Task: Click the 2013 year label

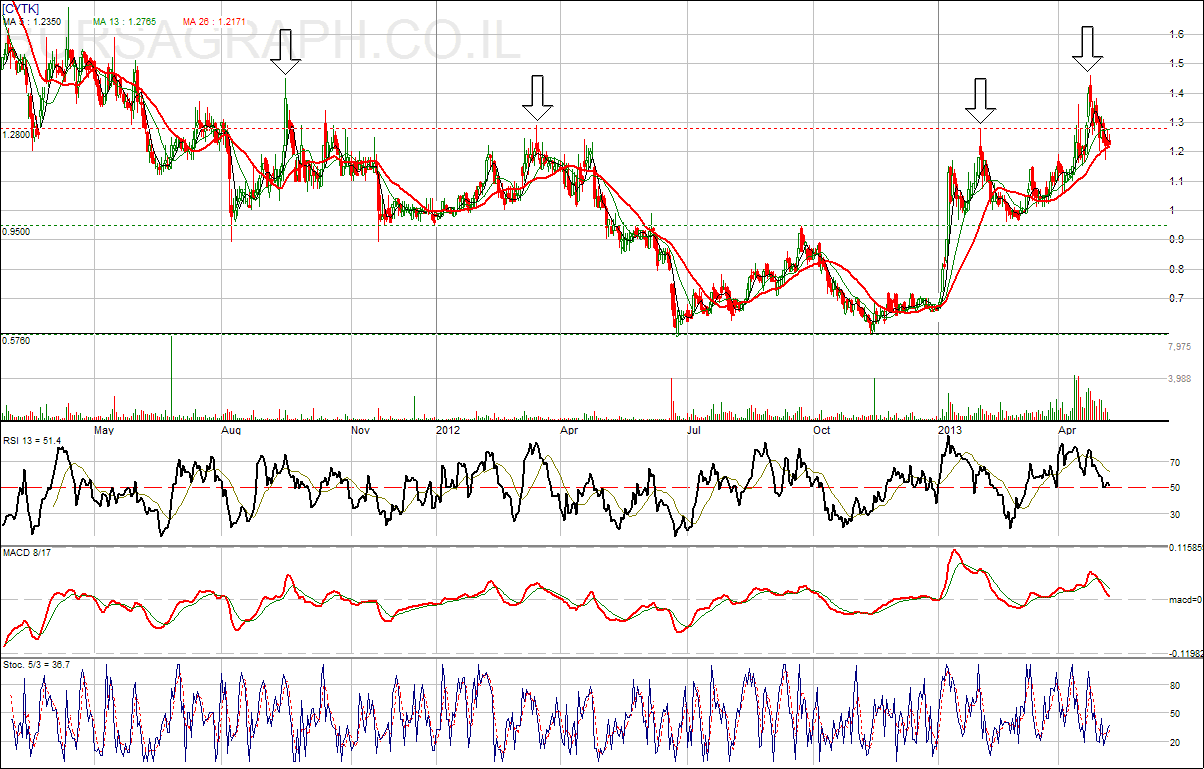Action: click(x=949, y=431)
